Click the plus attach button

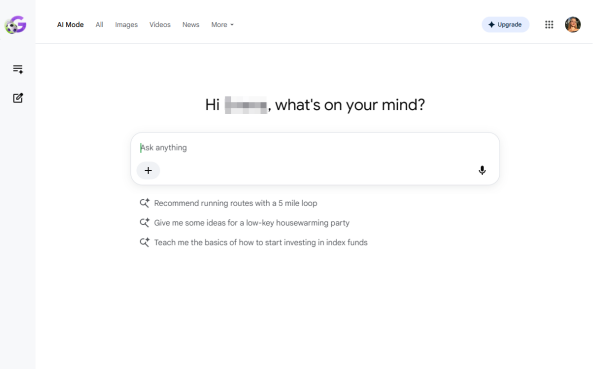point(148,170)
